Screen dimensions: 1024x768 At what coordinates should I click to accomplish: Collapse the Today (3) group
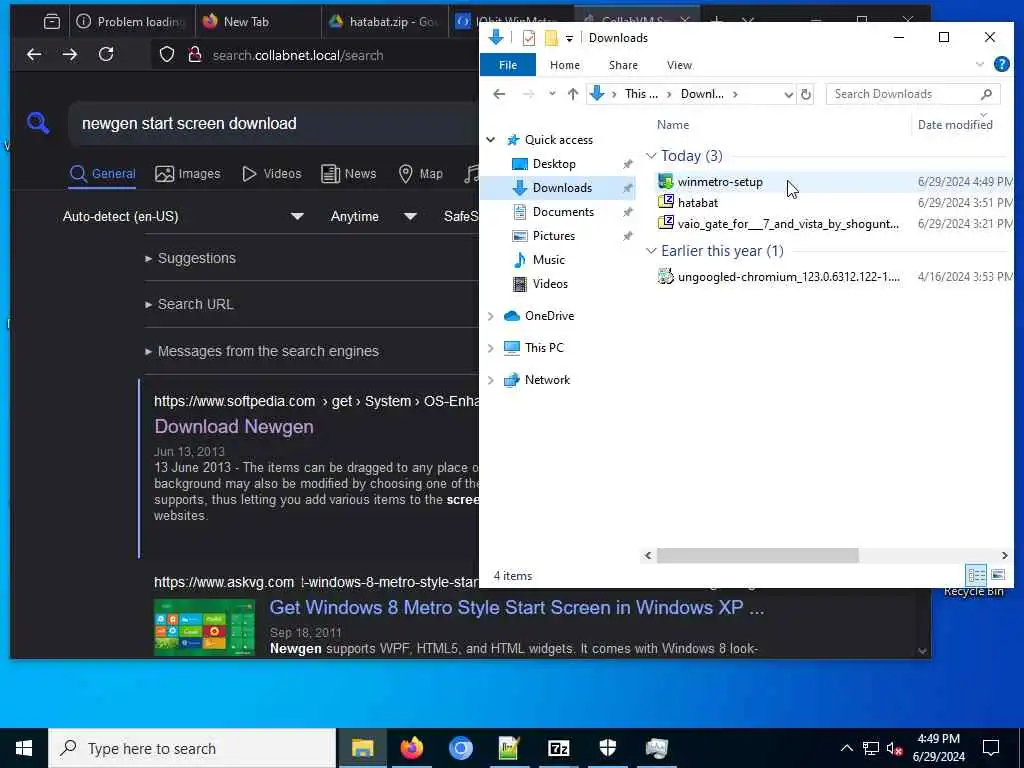(651, 156)
